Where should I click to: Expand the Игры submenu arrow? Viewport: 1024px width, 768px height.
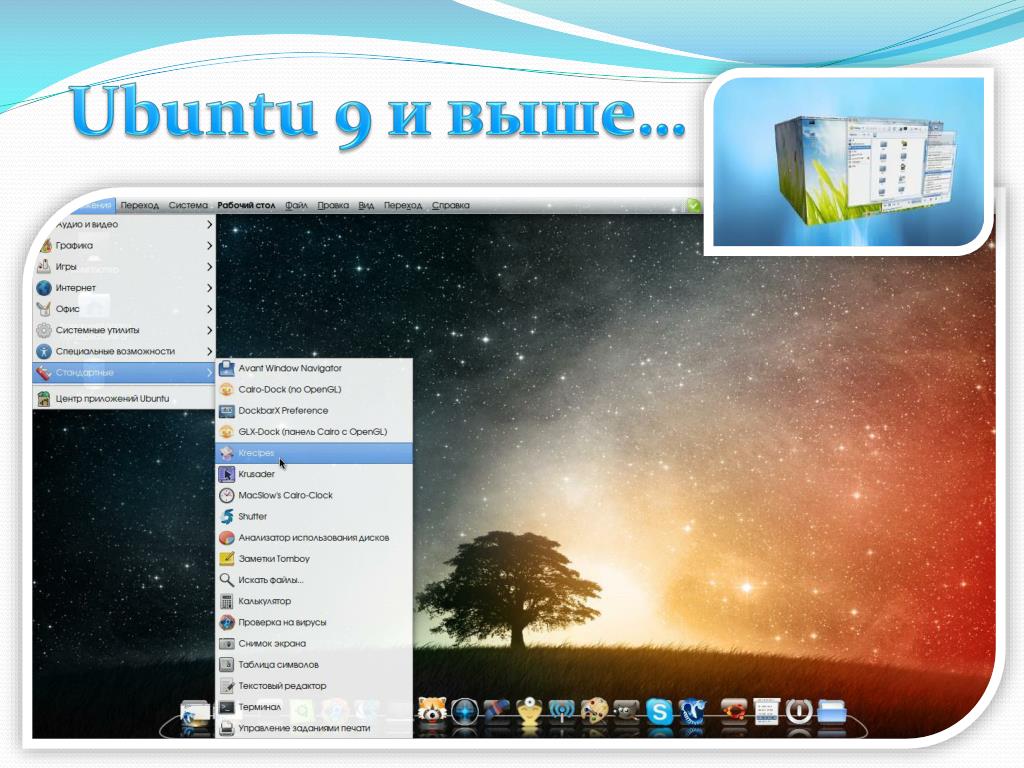tap(209, 266)
